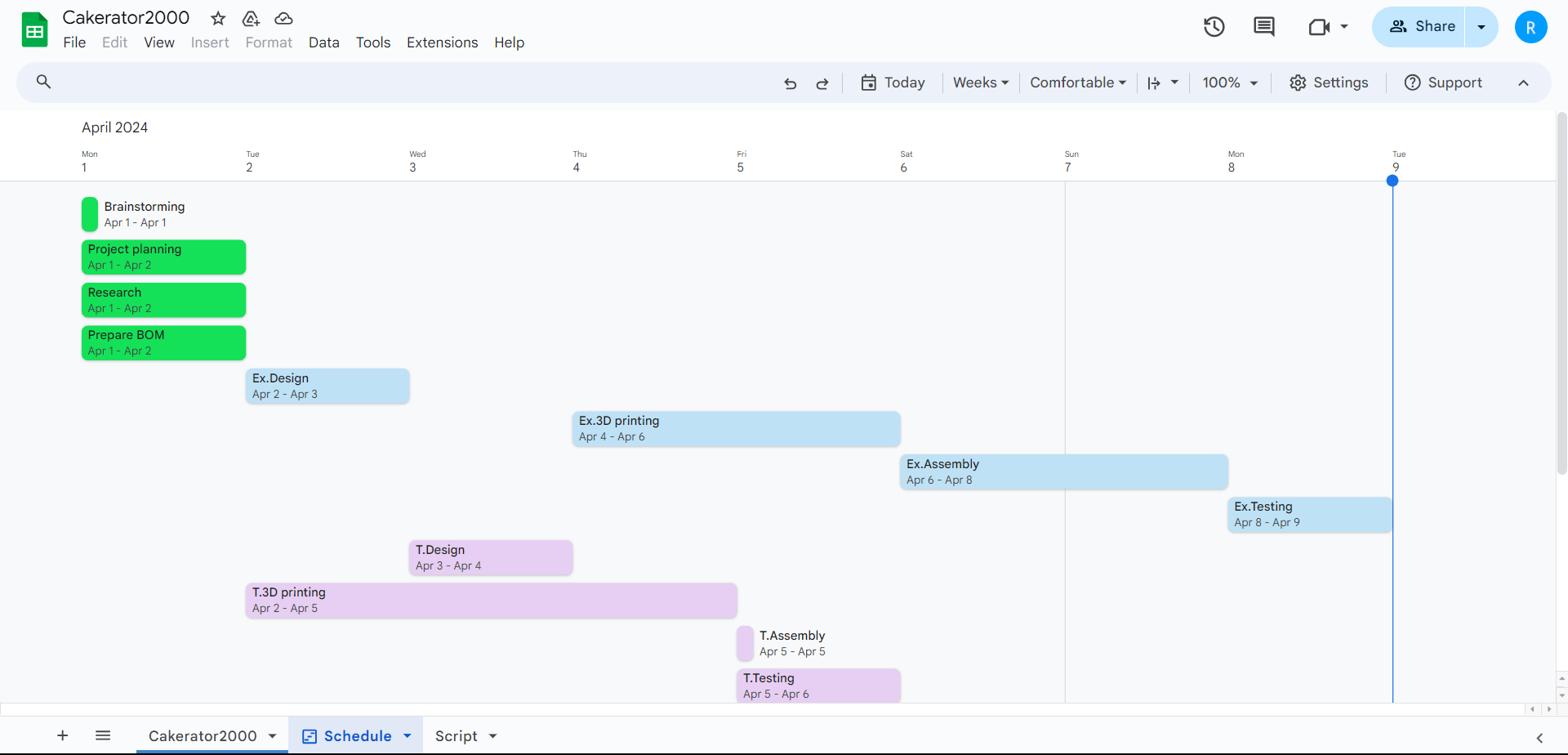The height and width of the screenshot is (755, 1568).
Task: Click the undo arrow icon
Action: [790, 83]
